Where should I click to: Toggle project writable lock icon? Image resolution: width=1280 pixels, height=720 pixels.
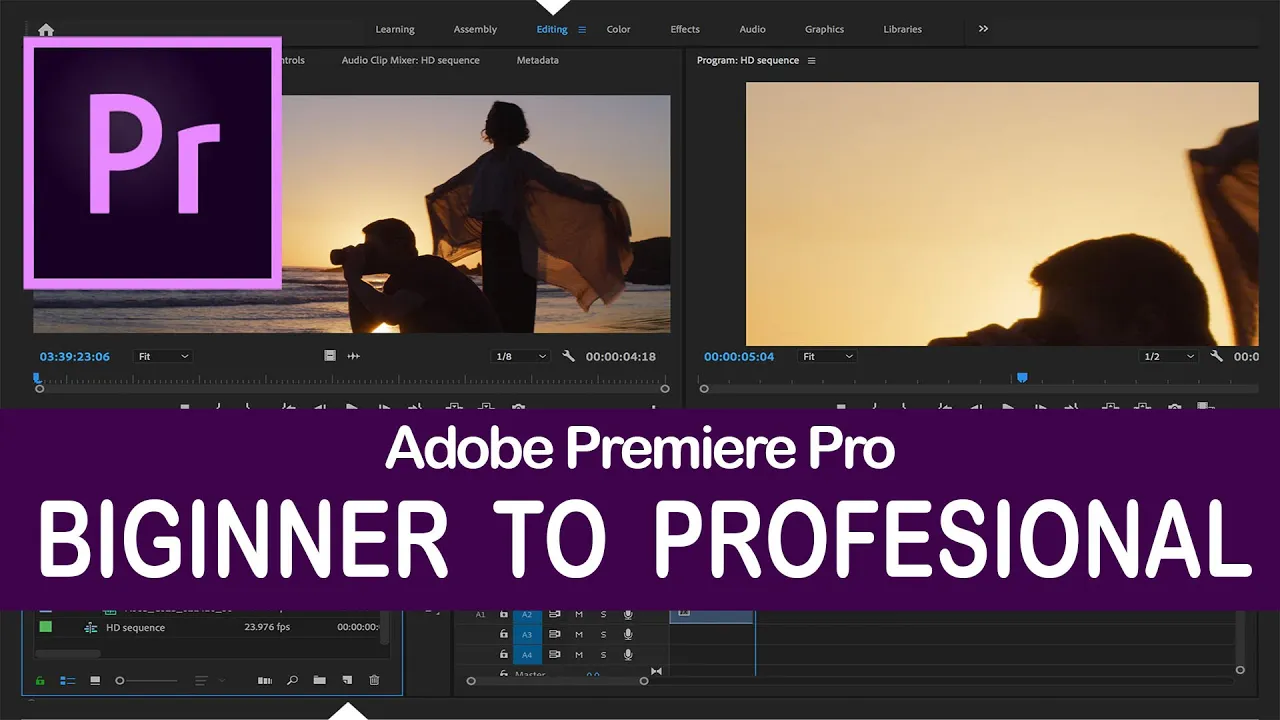[40, 681]
